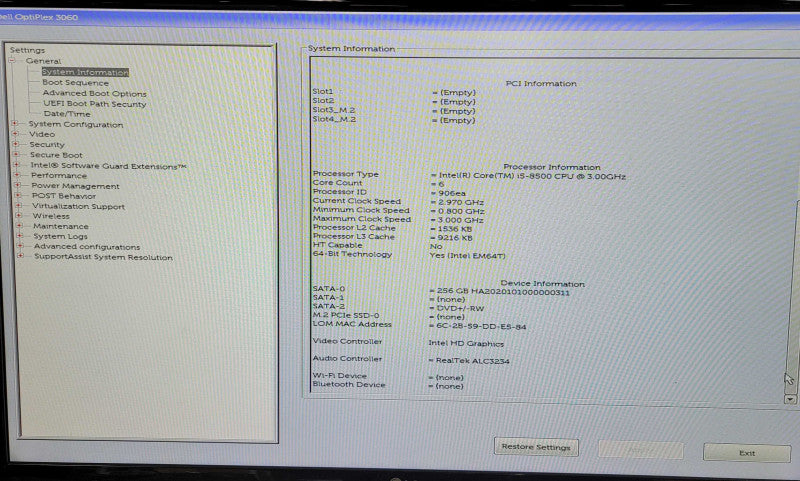Click the Minimum Clock Speed 0.800 GHz

[461, 211]
